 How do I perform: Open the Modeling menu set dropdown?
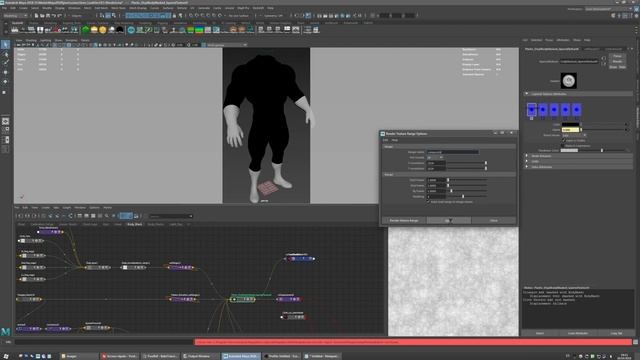15,16
